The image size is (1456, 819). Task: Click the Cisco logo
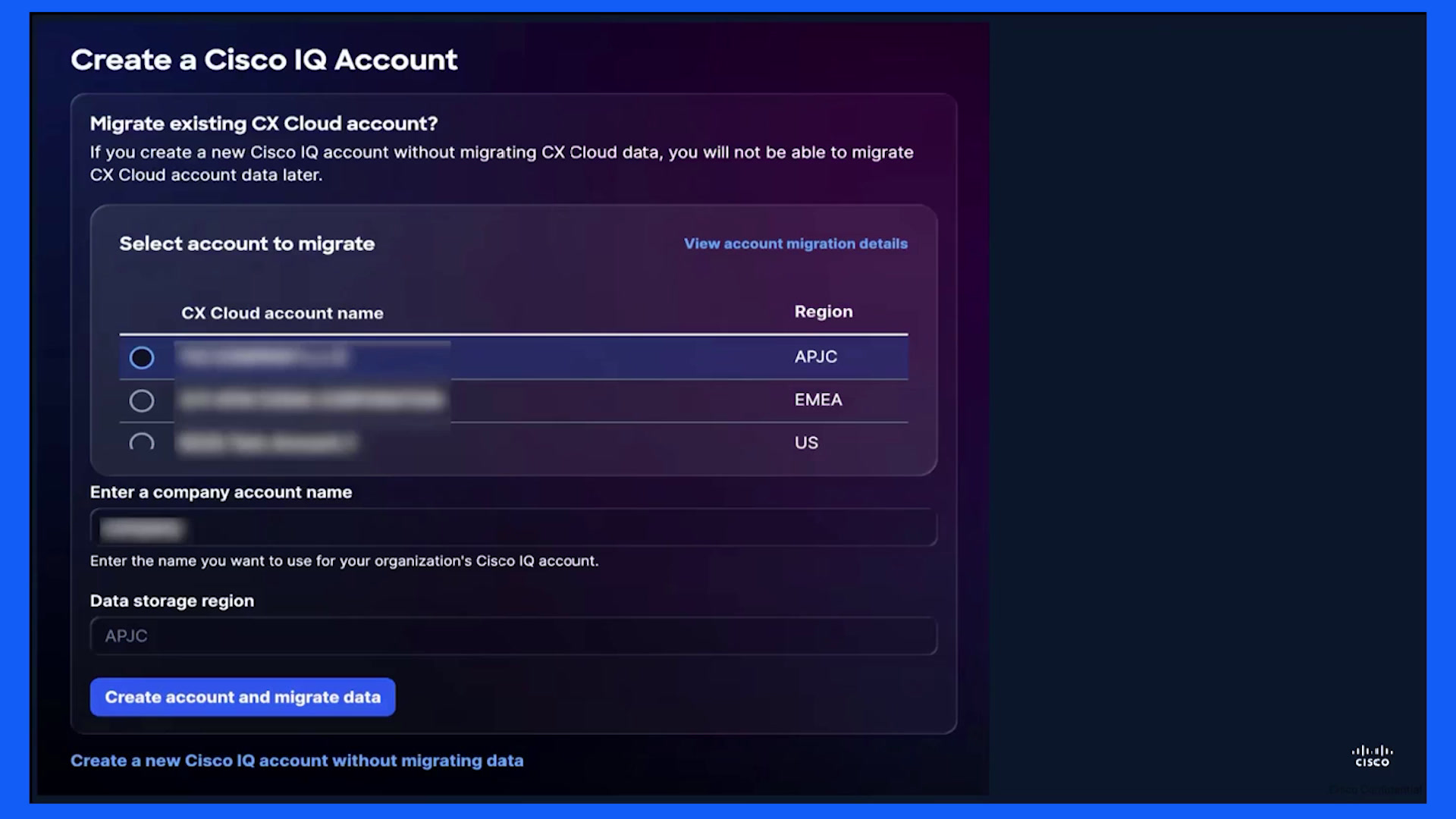point(1373,756)
